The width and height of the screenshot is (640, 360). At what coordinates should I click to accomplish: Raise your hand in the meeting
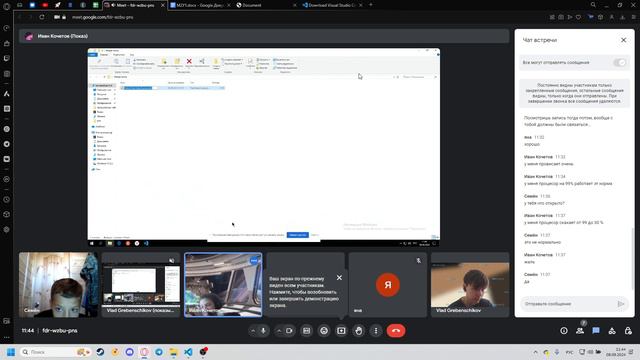point(358,331)
